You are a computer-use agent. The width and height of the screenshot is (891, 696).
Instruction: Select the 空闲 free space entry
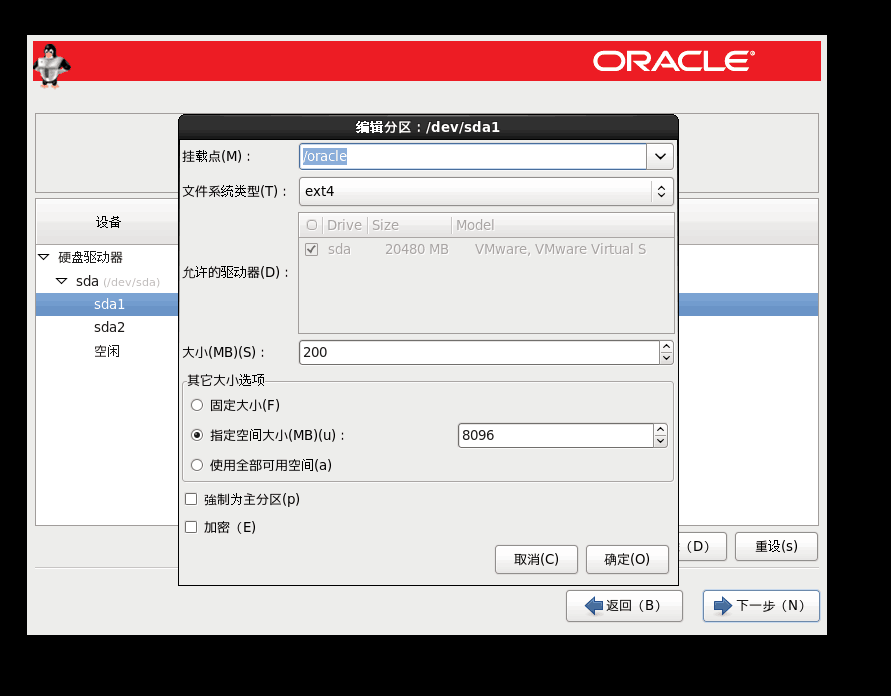tap(107, 351)
